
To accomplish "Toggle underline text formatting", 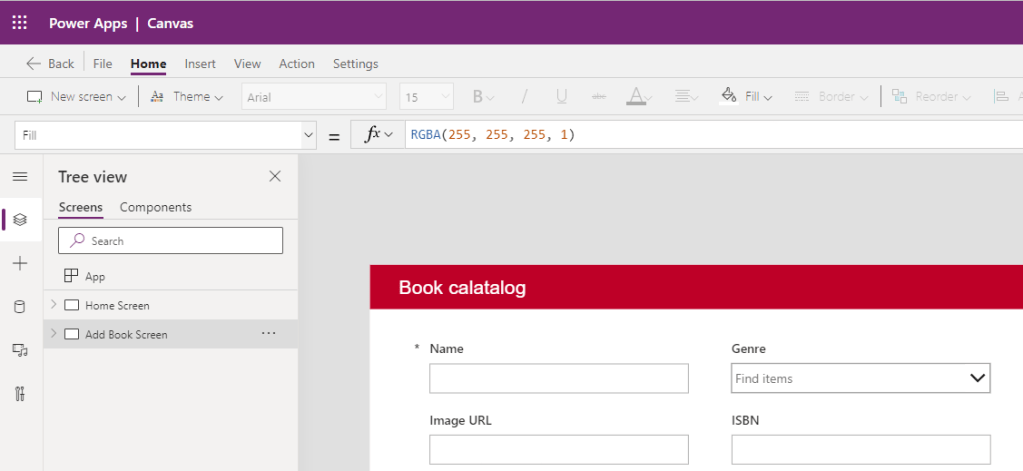I will [x=561, y=97].
